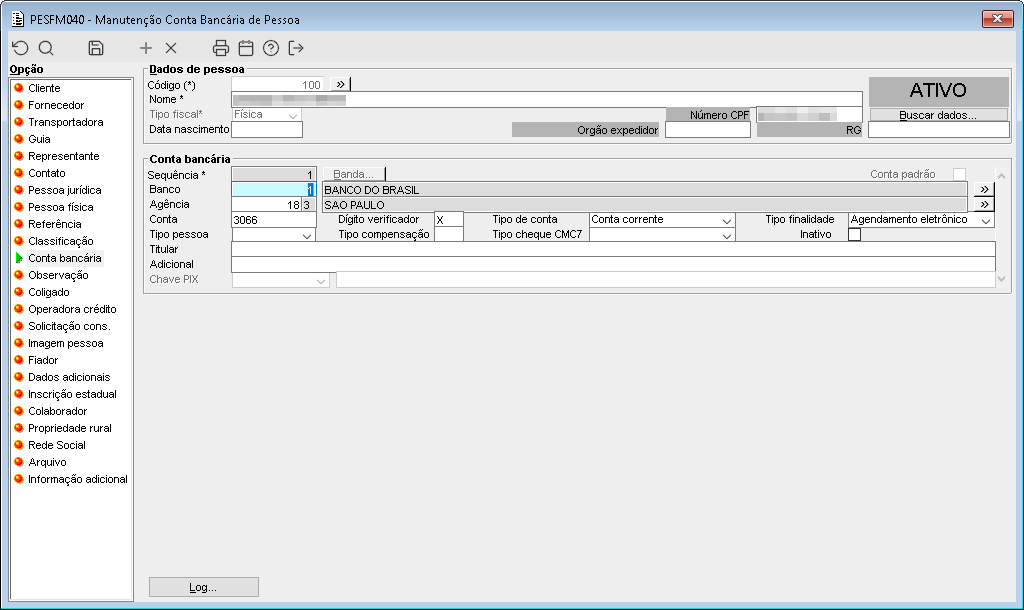Screen dimensions: 1024x610
Task: Select the Arquivo option
Action: pyautogui.click(x=47, y=462)
